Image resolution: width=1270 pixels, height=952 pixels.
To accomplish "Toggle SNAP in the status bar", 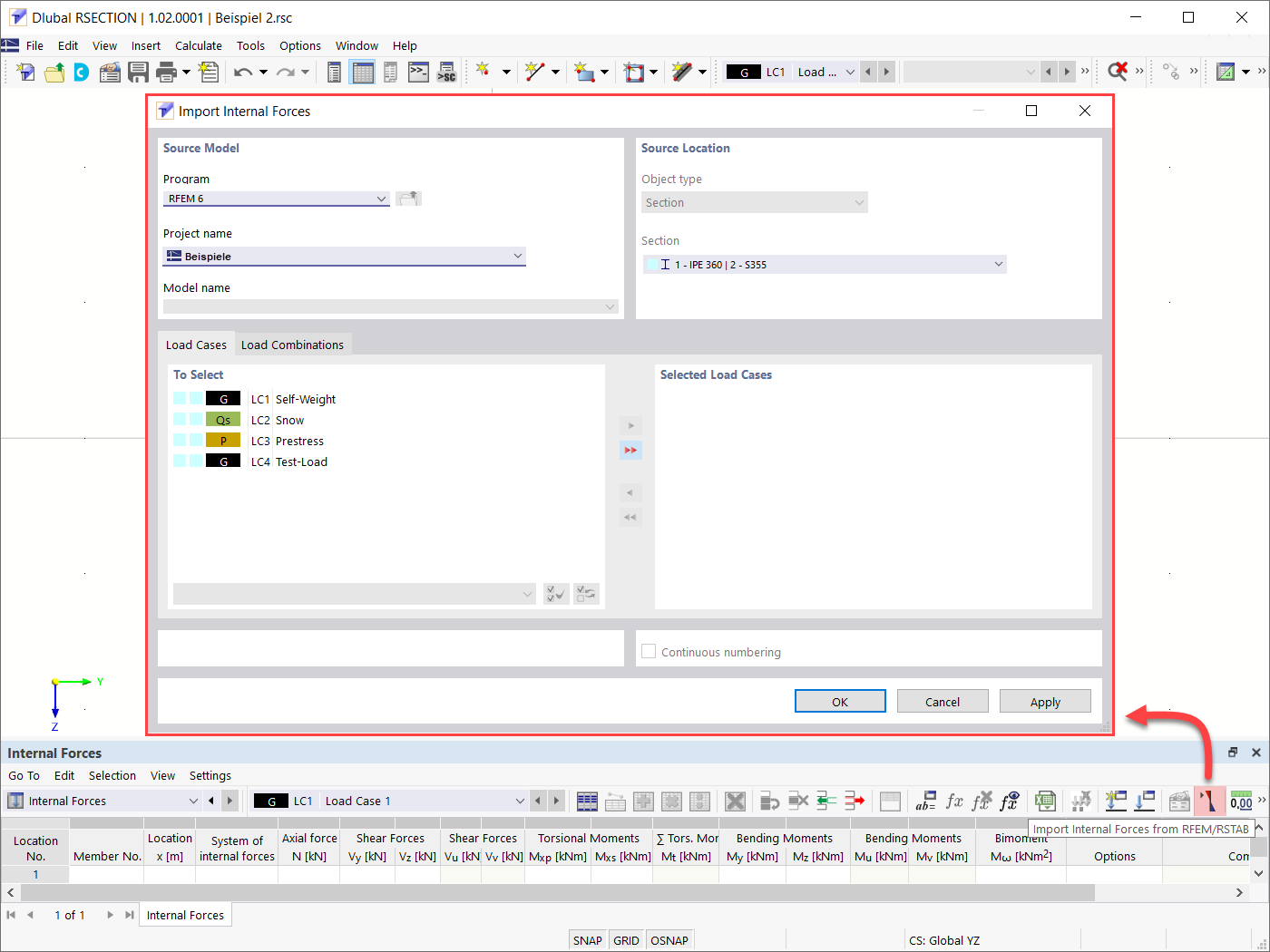I will (x=587, y=939).
